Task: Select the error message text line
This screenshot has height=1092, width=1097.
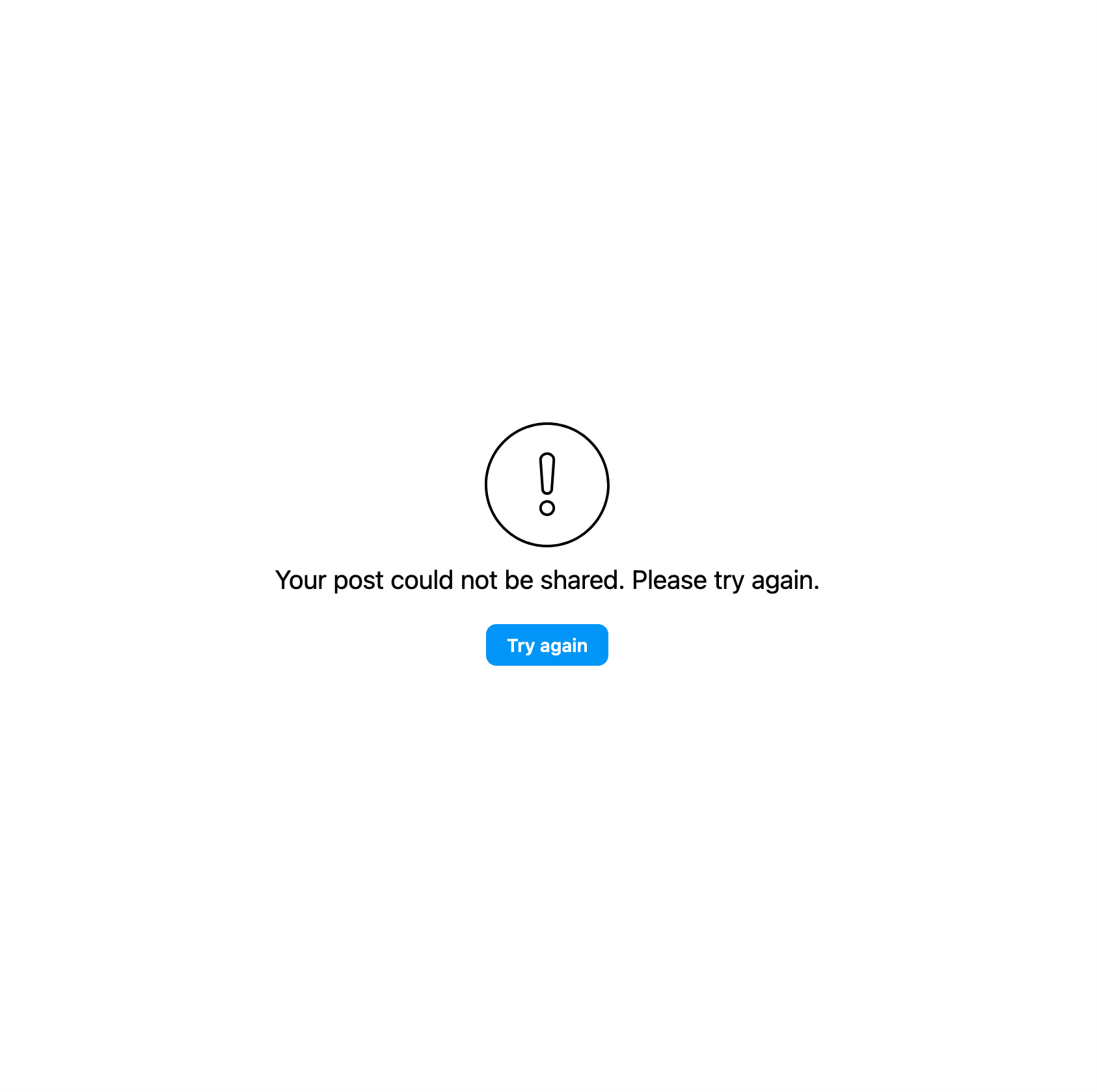Action: pos(547,580)
